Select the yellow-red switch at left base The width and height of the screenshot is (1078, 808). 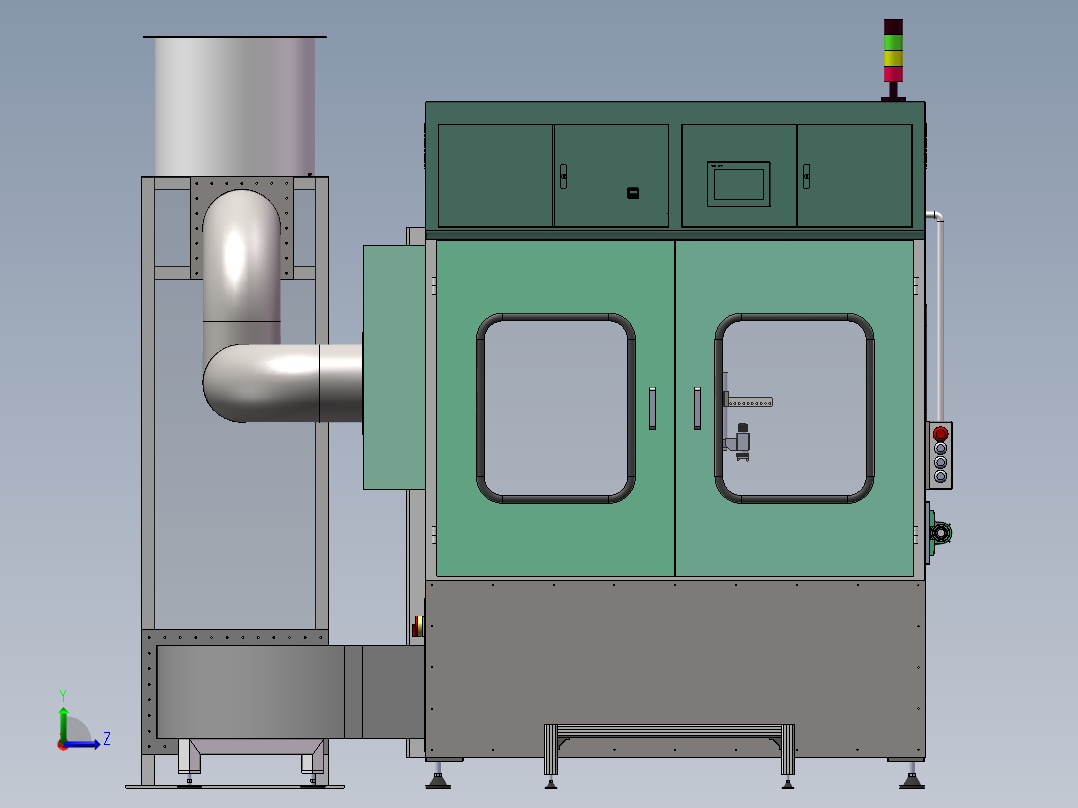(418, 626)
